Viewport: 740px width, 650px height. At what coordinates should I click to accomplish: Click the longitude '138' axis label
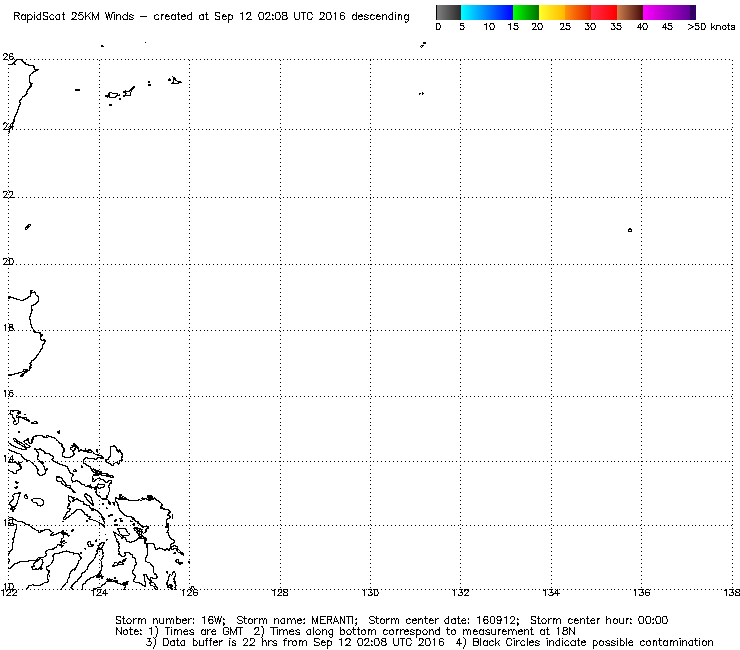(732, 592)
